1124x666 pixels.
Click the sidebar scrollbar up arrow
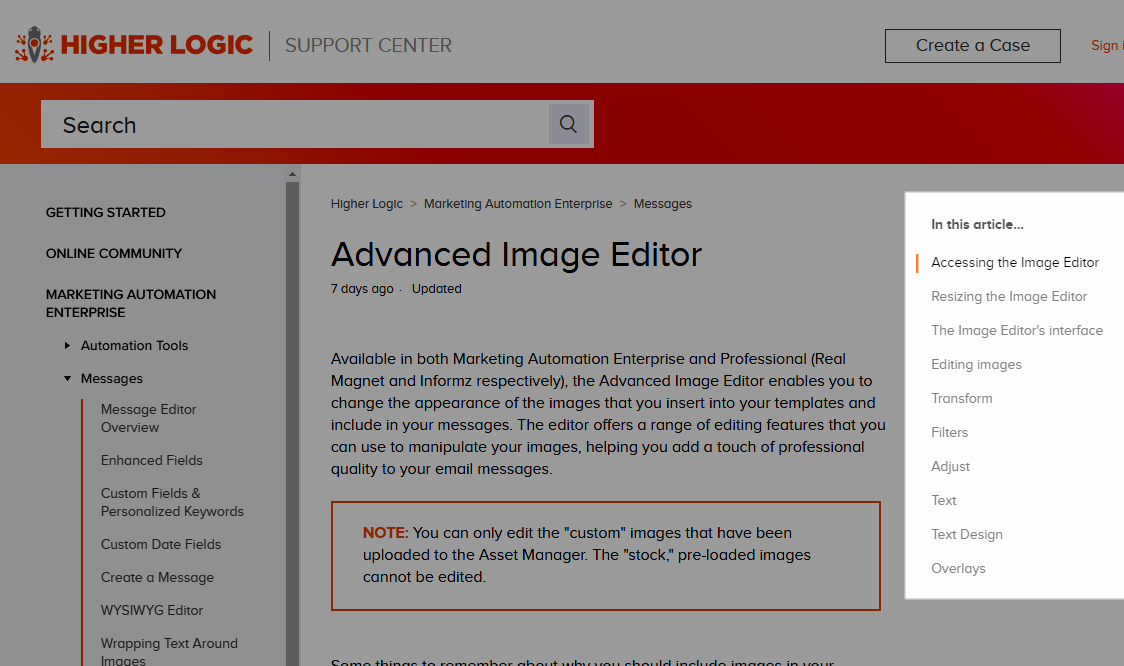[292, 174]
